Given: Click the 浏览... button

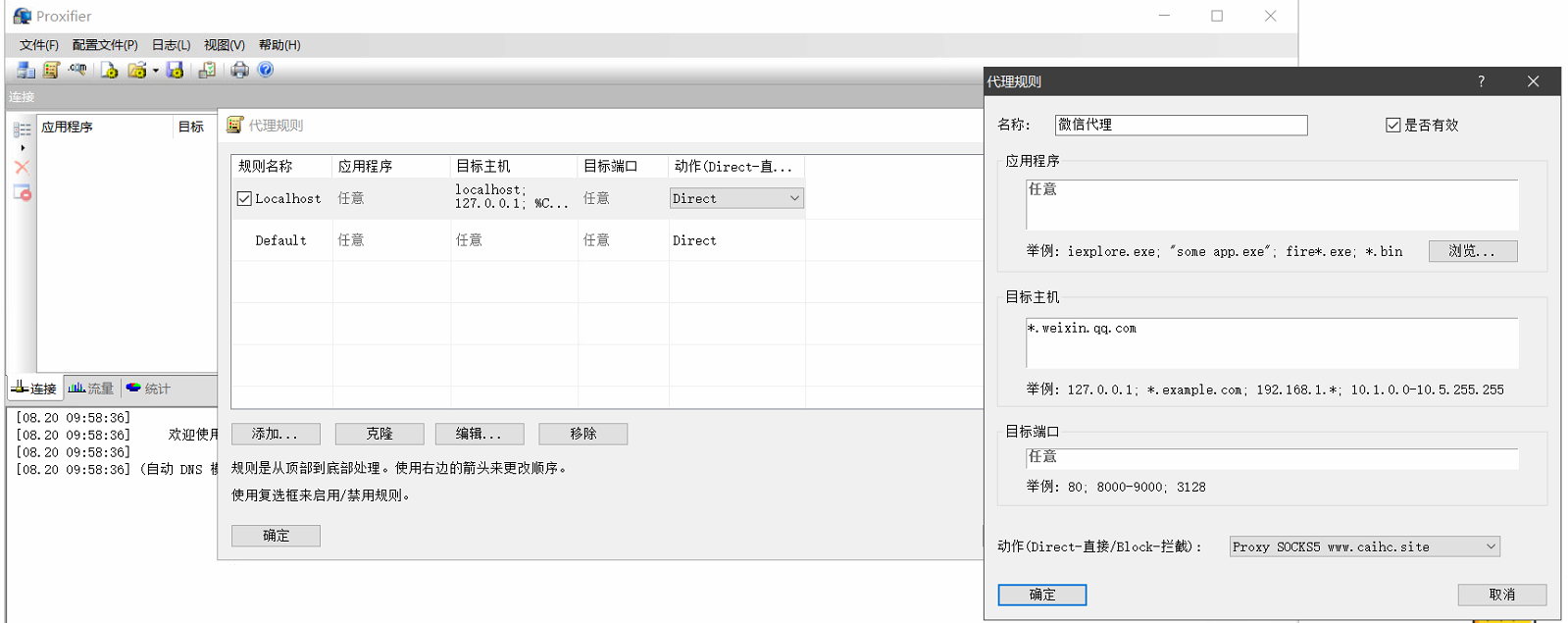Looking at the screenshot, I should point(1473,251).
